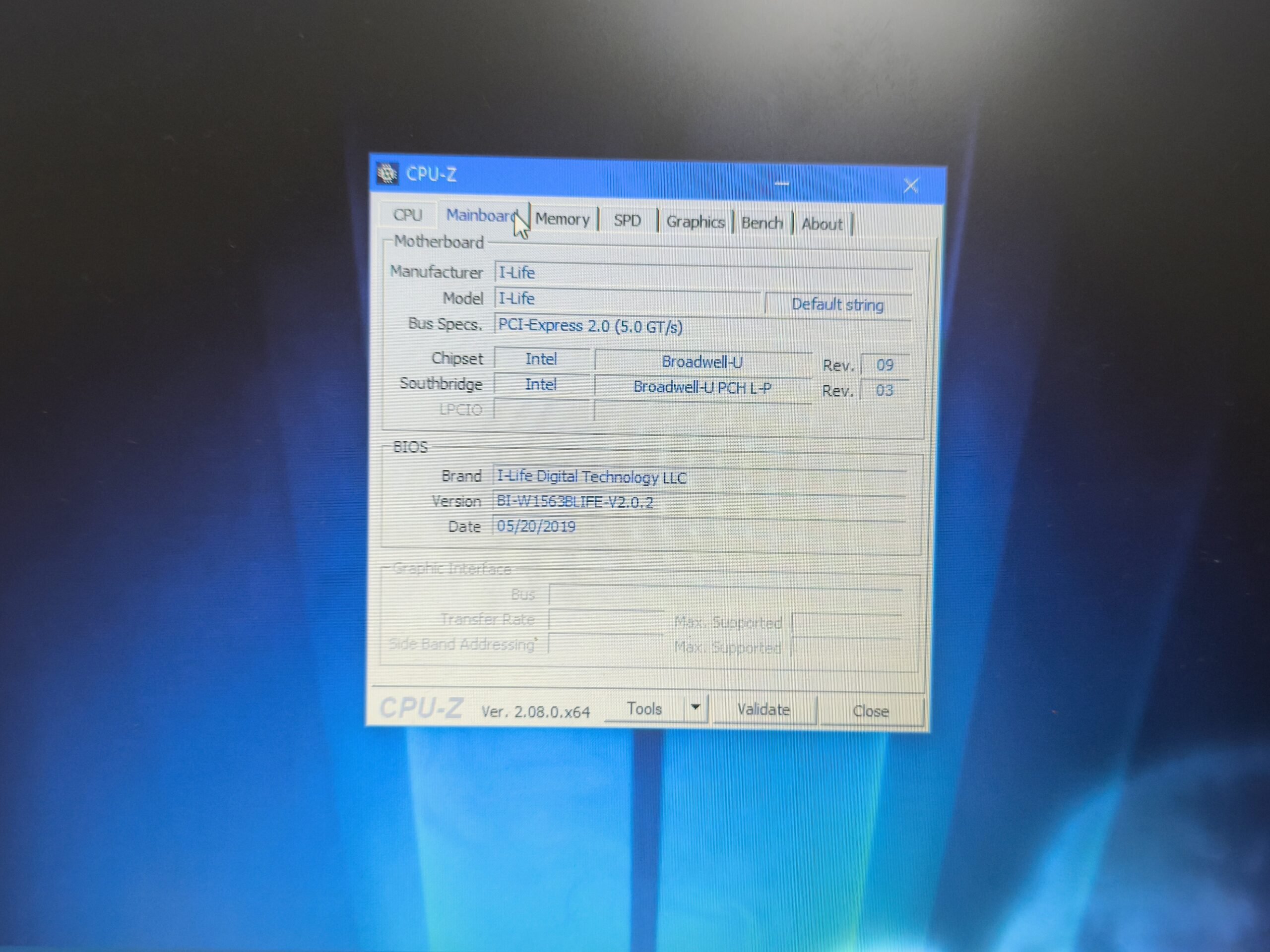Click the Validate button
Viewport: 1270px width, 952px height.
(763, 710)
